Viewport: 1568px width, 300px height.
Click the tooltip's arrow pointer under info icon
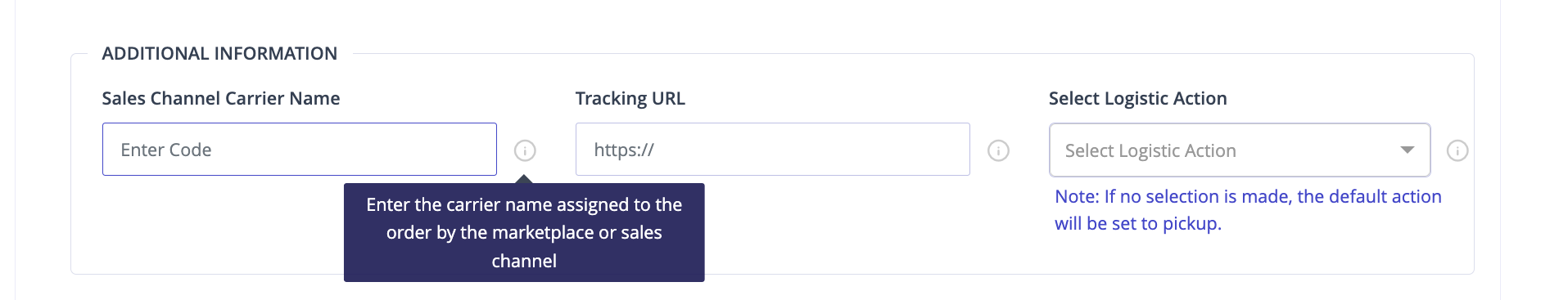(525, 178)
